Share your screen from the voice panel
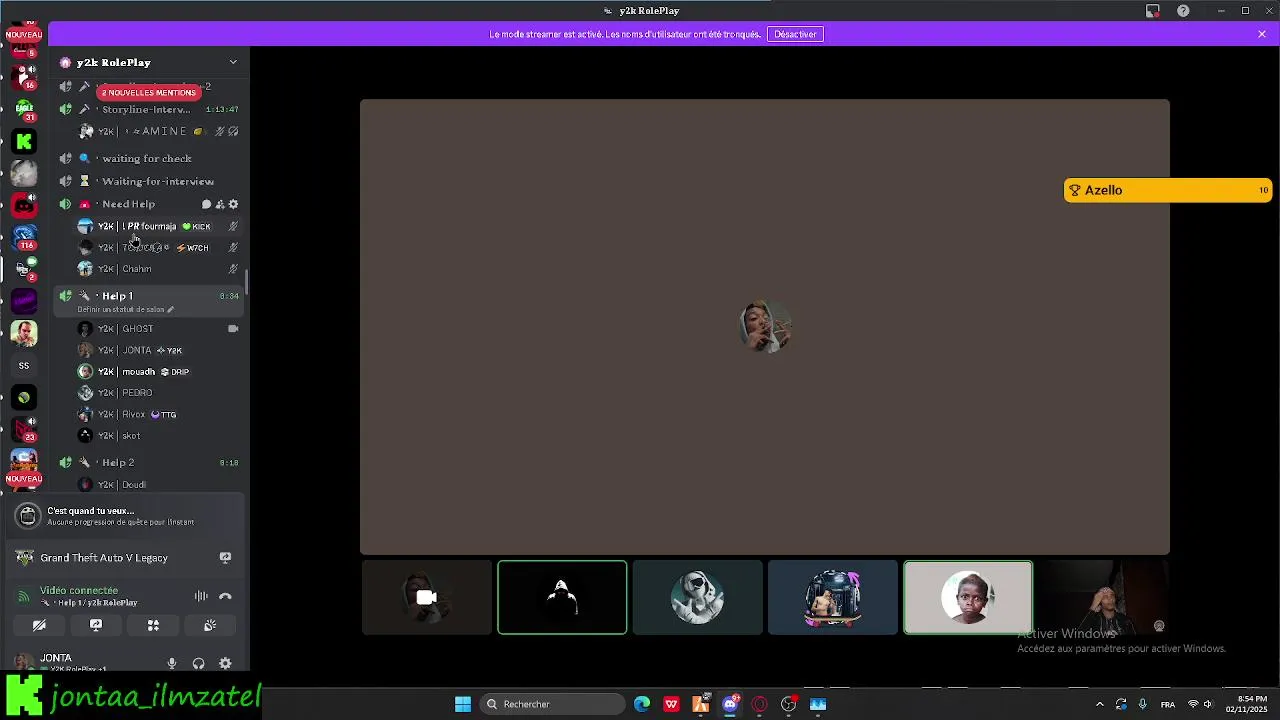Image resolution: width=1280 pixels, height=720 pixels. coord(96,625)
